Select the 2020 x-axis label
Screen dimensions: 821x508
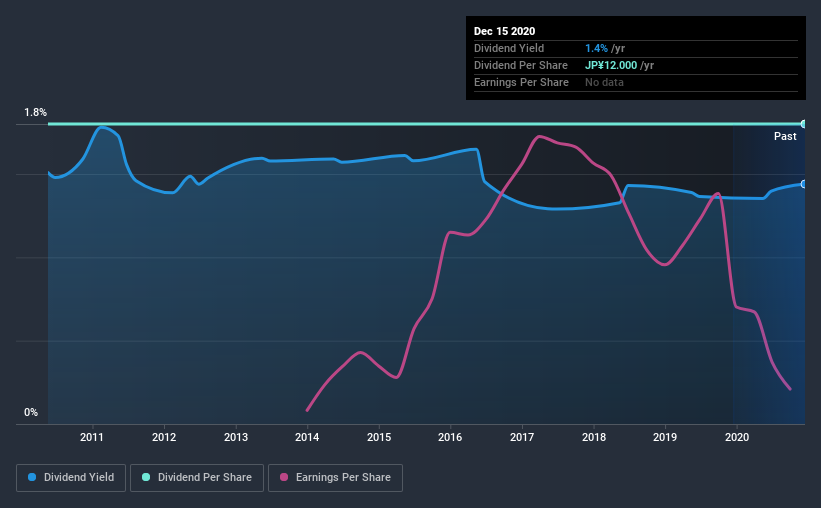pos(737,437)
